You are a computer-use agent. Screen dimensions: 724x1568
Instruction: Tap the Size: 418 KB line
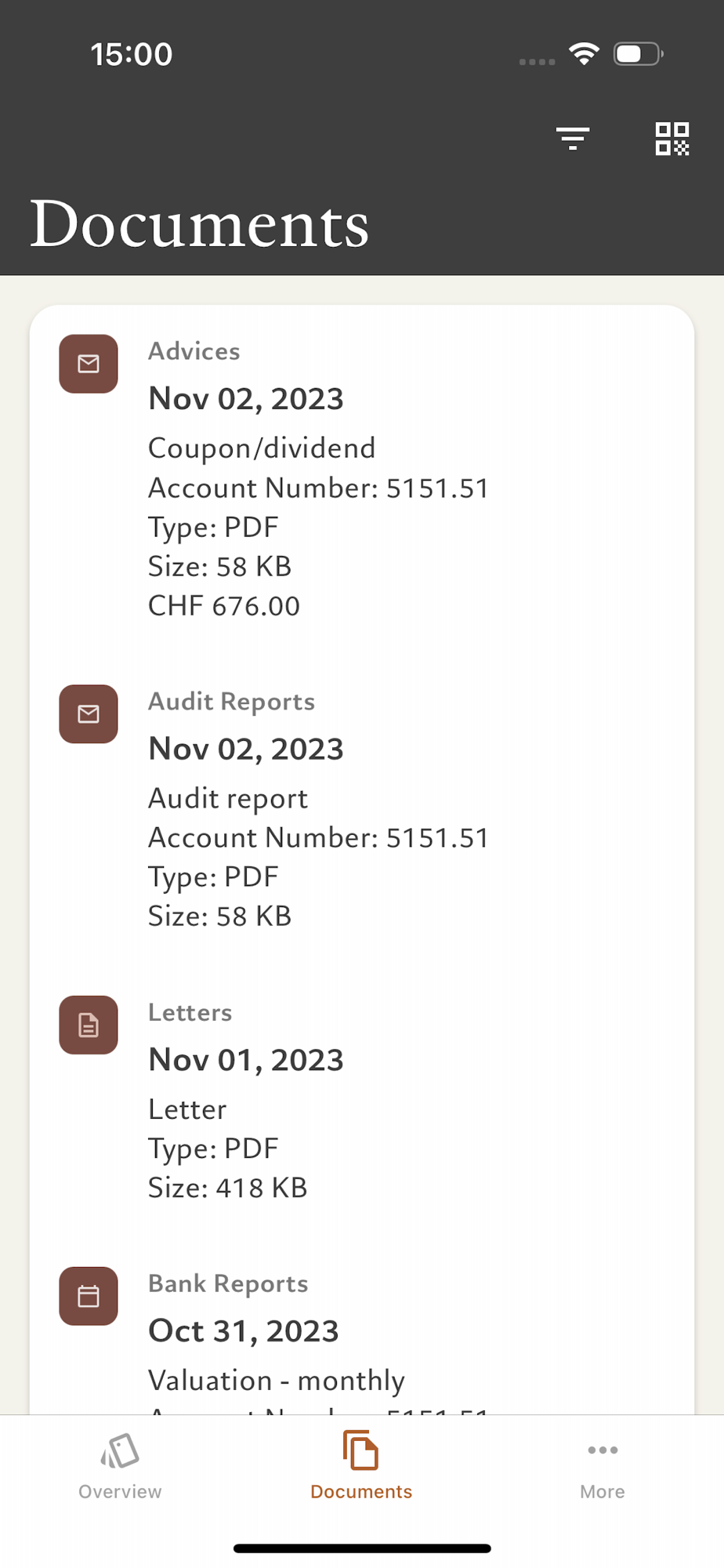(227, 1188)
